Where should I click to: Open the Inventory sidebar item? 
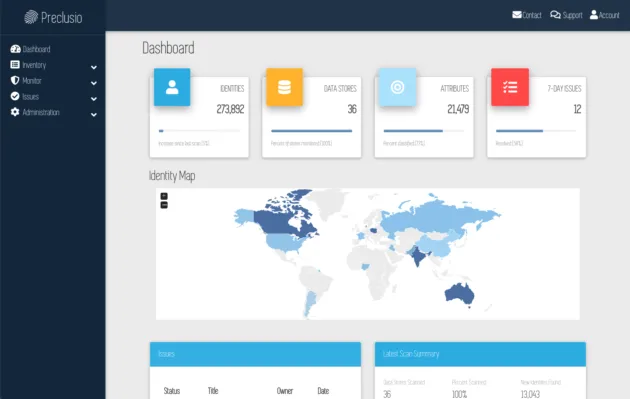tap(34, 65)
